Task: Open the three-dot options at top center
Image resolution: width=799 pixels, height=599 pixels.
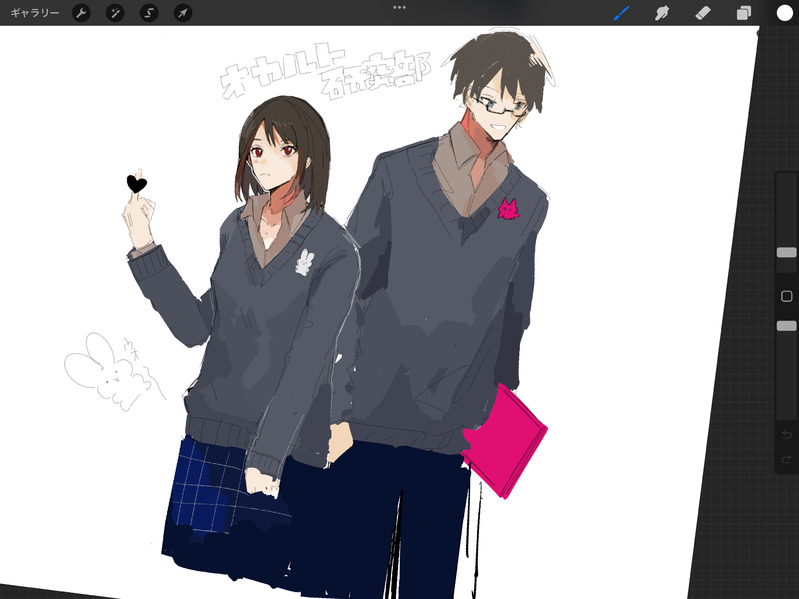Action: [x=400, y=8]
